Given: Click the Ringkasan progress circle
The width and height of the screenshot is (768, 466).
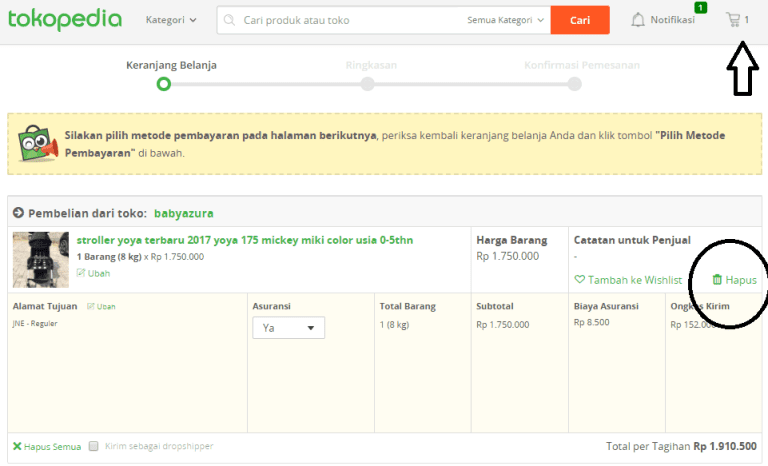Looking at the screenshot, I should [x=367, y=84].
